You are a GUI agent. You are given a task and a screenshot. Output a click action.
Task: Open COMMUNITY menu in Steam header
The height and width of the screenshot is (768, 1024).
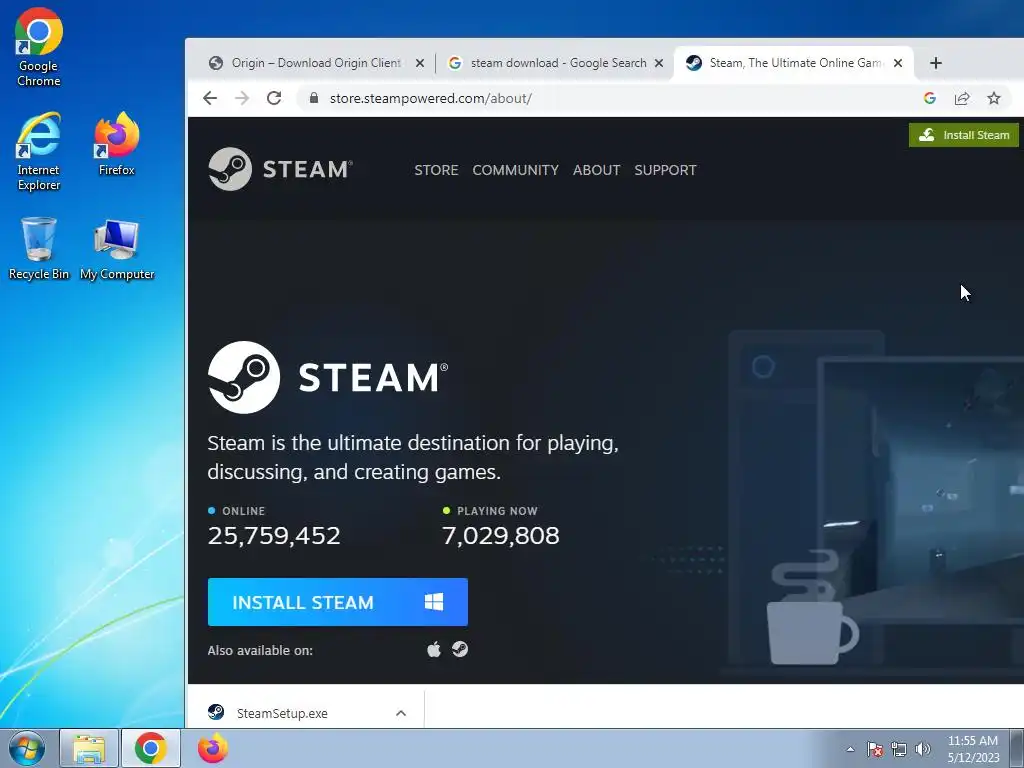[x=515, y=170]
